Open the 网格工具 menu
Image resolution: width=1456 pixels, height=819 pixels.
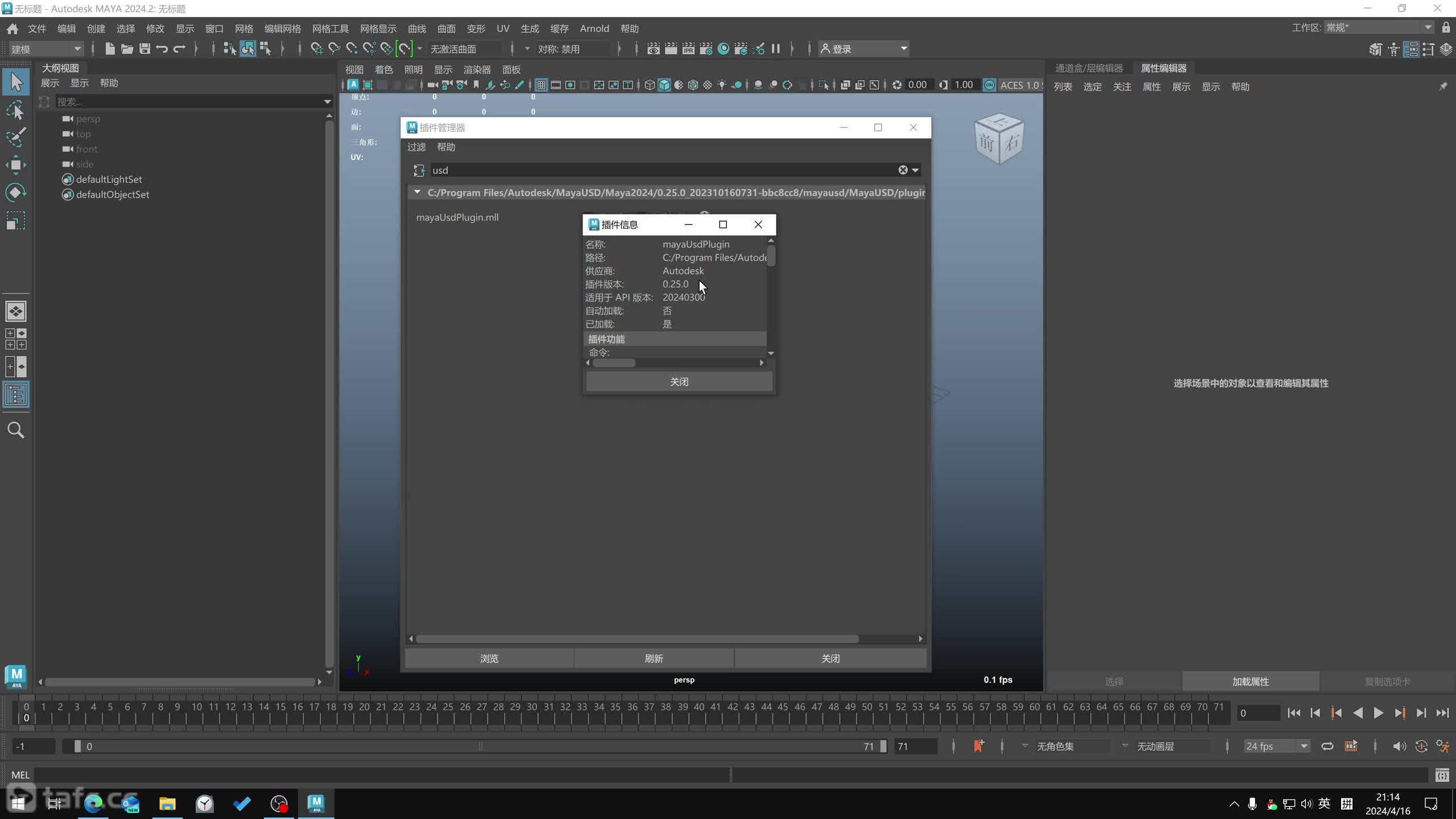click(330, 28)
